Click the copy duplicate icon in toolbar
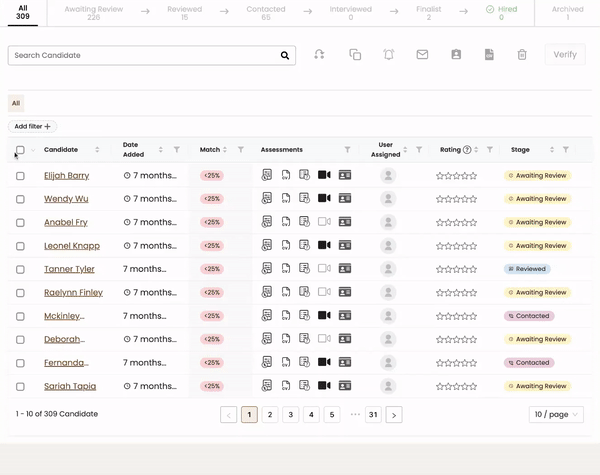The width and height of the screenshot is (600, 475). click(355, 55)
